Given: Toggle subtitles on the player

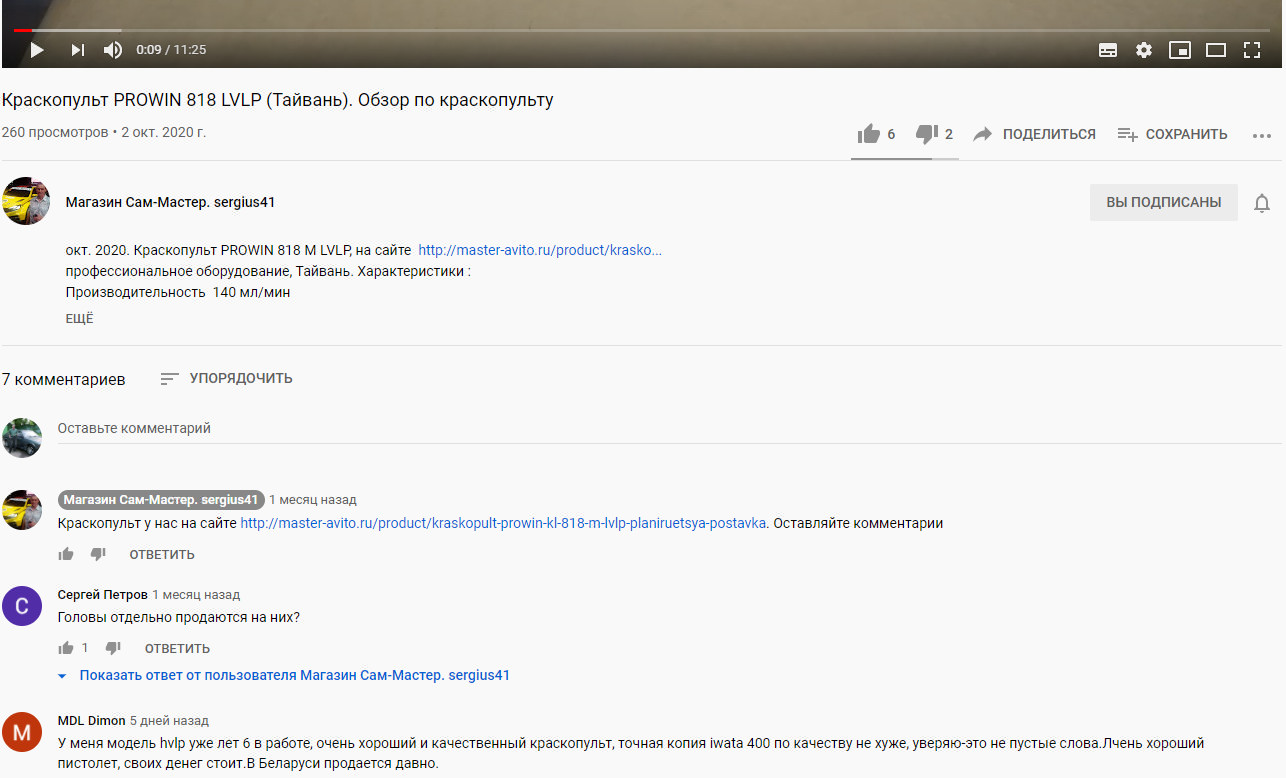Looking at the screenshot, I should point(1108,50).
